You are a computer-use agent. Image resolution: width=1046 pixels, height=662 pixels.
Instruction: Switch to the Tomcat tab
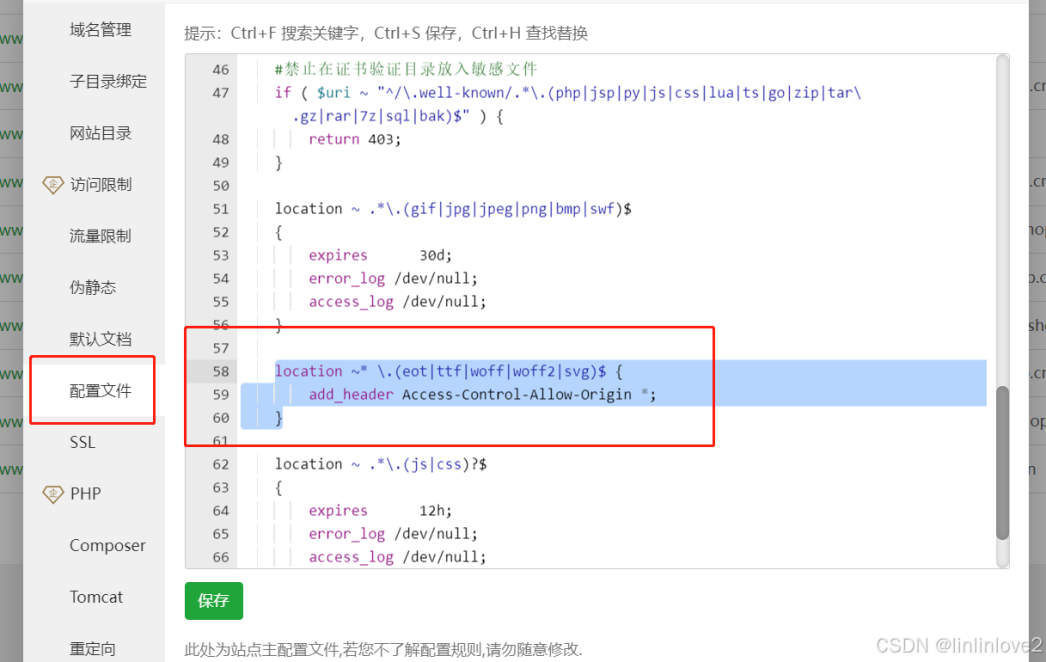[x=96, y=597]
